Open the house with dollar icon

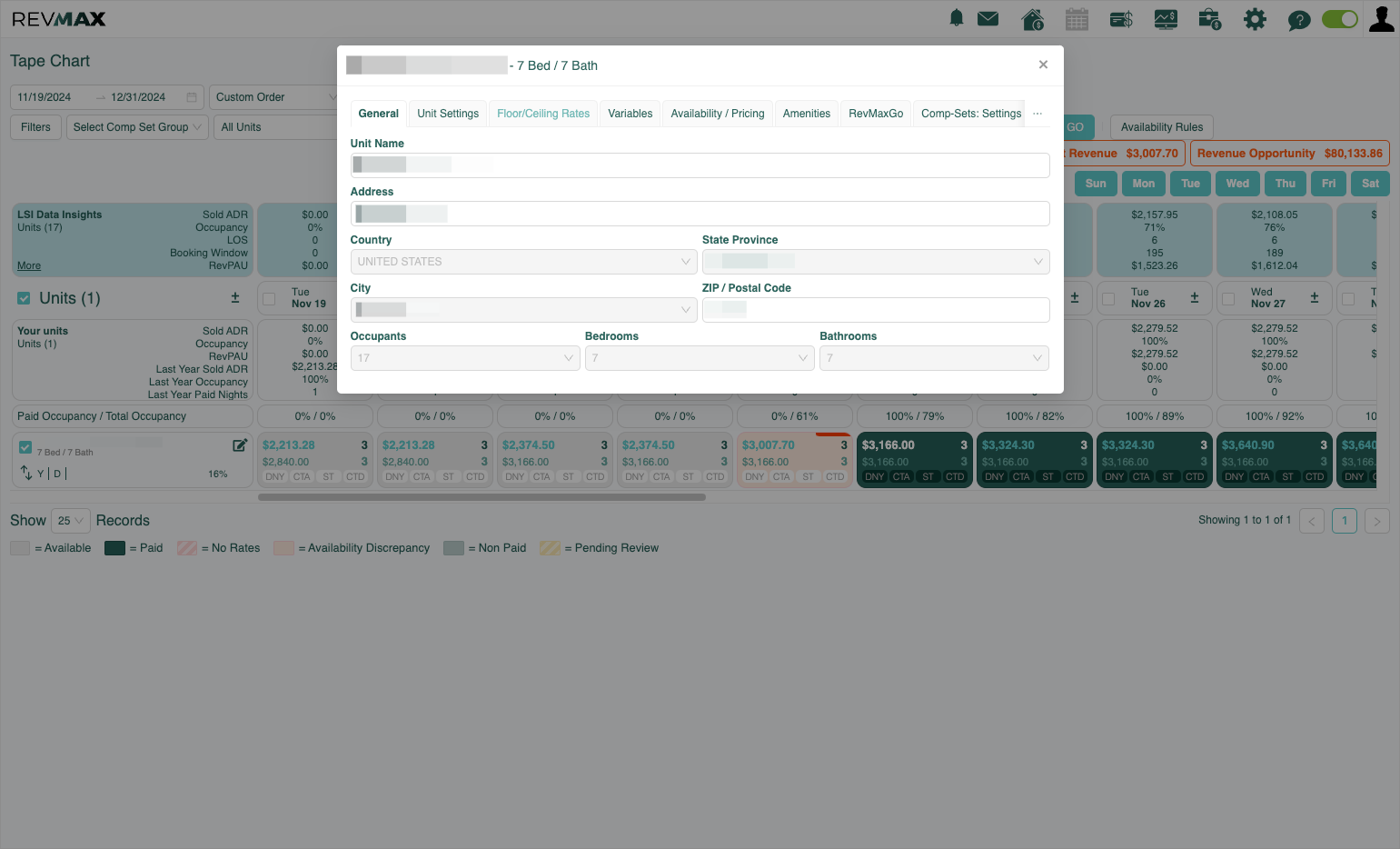1032,19
